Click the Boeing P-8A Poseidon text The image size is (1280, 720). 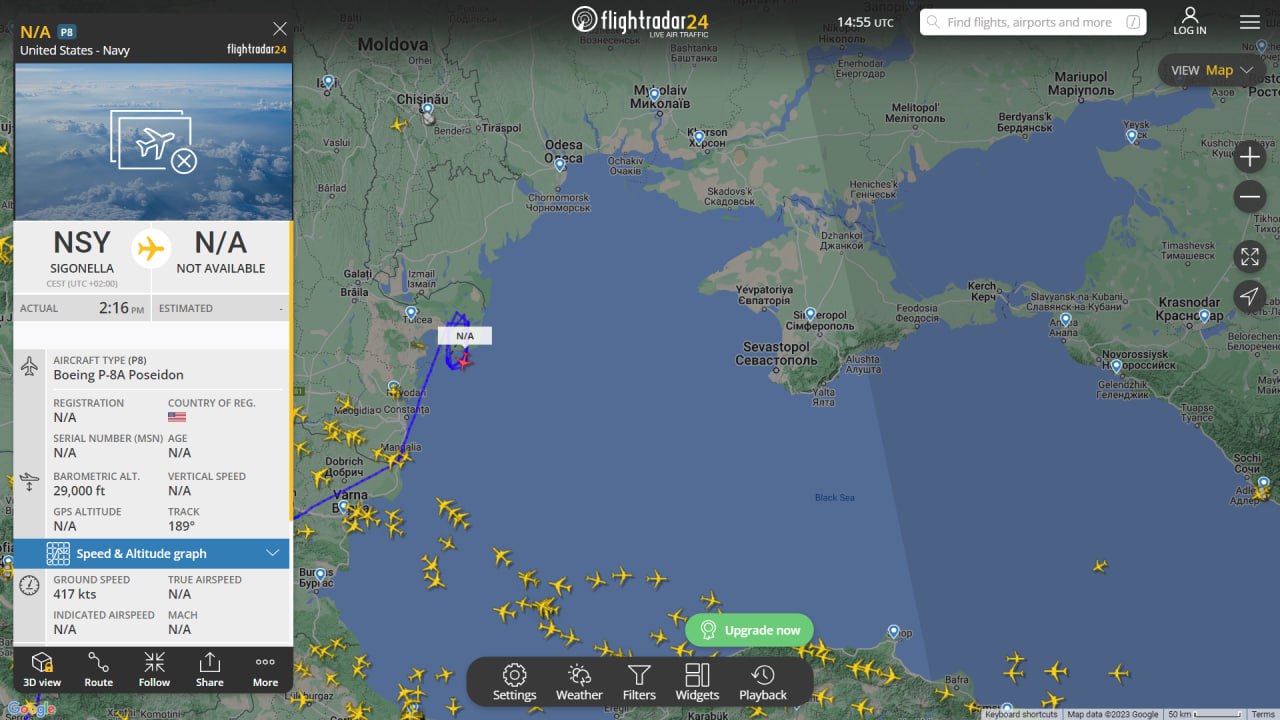118,375
